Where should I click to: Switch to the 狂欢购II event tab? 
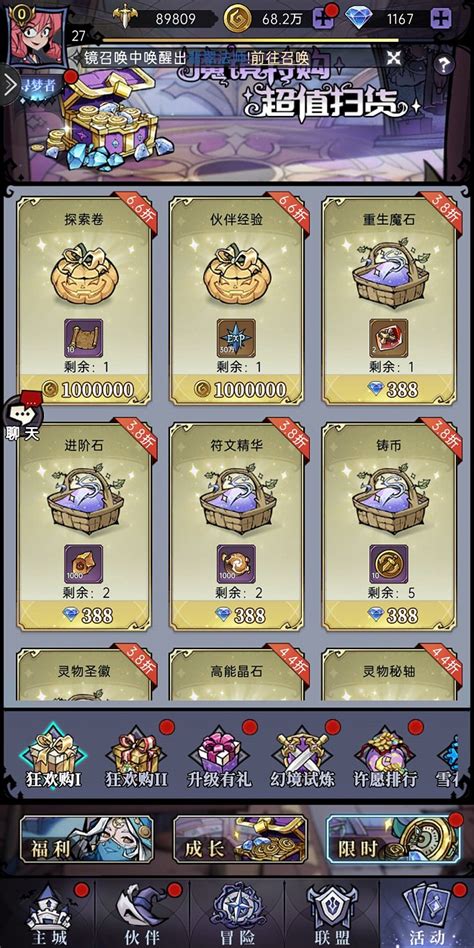[135, 758]
